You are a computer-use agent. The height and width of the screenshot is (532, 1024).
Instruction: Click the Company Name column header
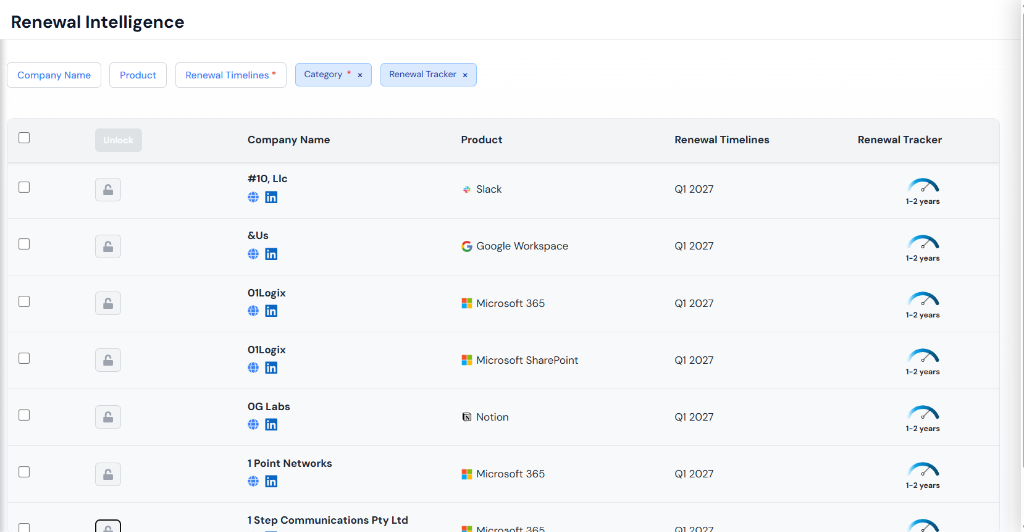289,140
